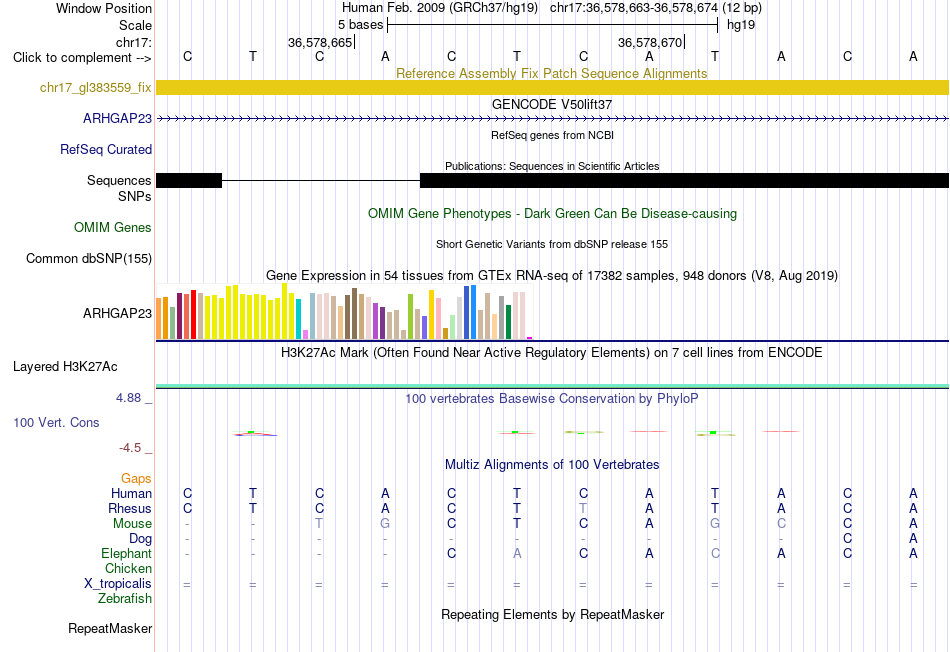Select the yellow fix patch alignment bar
This screenshot has height=652, width=950.
pyautogui.click(x=552, y=87)
